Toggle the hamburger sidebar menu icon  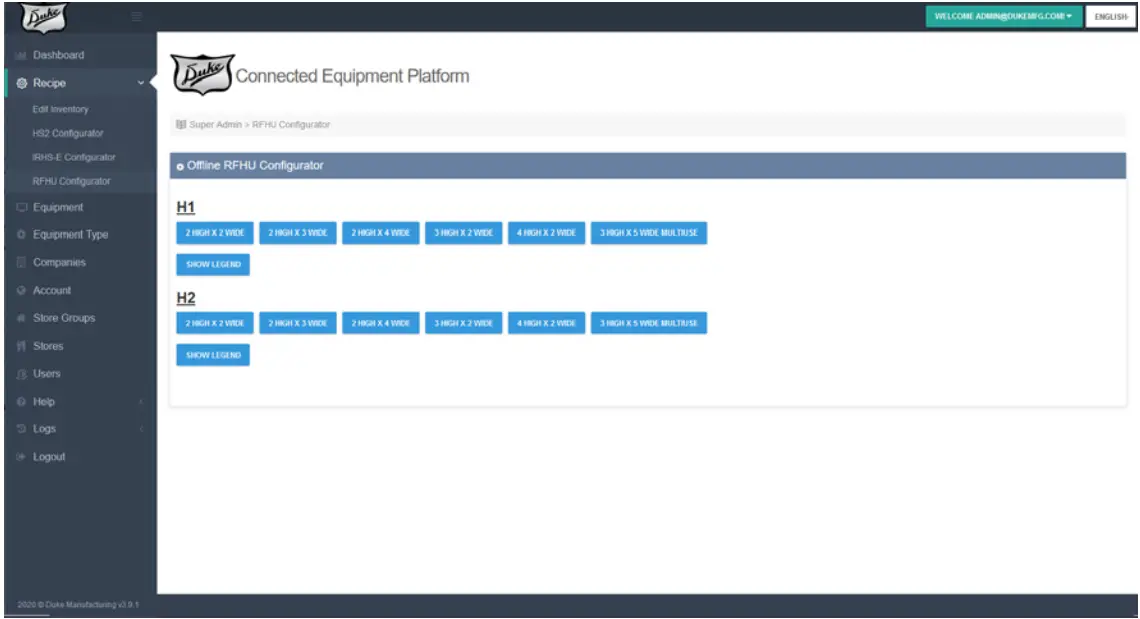pos(136,16)
